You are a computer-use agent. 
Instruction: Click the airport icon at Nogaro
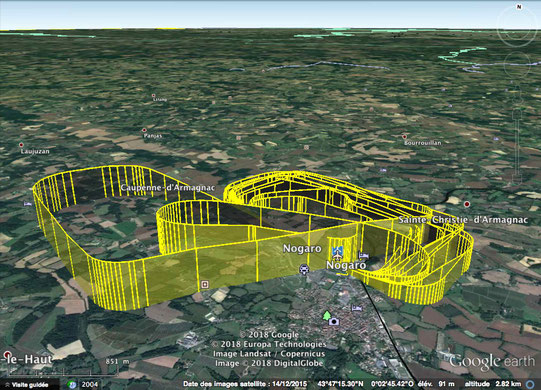click(337, 253)
